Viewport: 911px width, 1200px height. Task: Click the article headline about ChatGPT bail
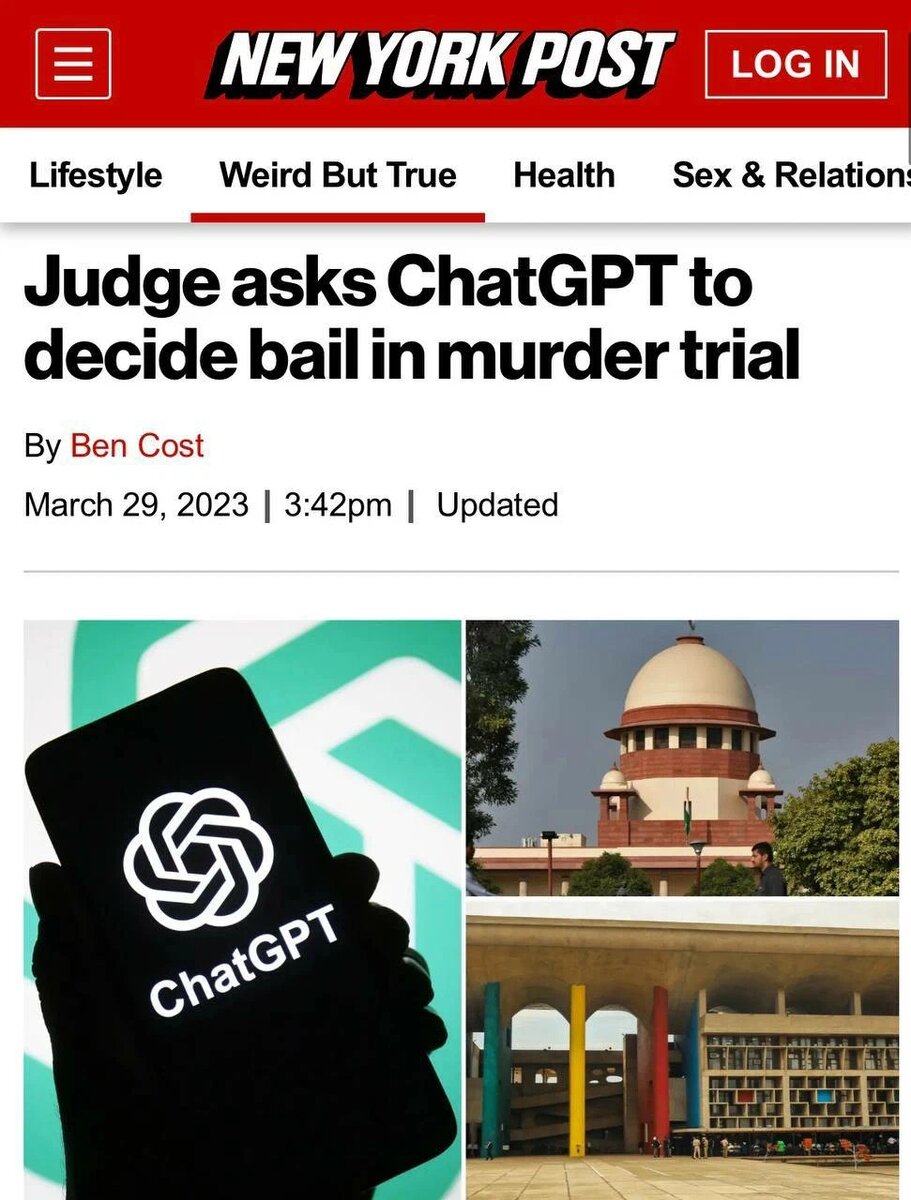[412, 319]
